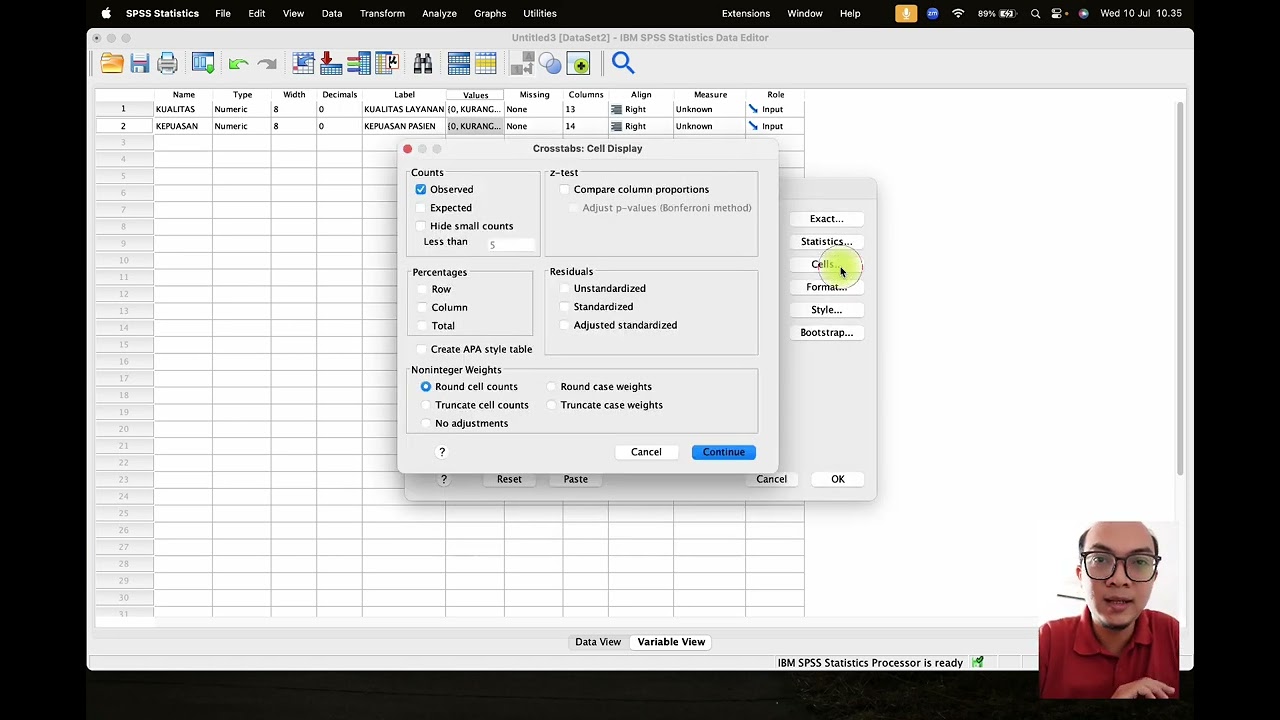Image resolution: width=1280 pixels, height=720 pixels.
Task: Click the Insert Cases blue table icon
Action: point(459,64)
